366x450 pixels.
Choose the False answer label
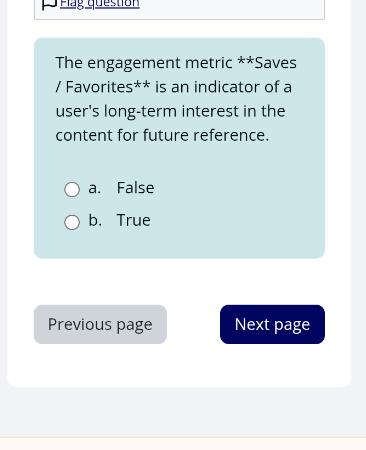[135, 188]
